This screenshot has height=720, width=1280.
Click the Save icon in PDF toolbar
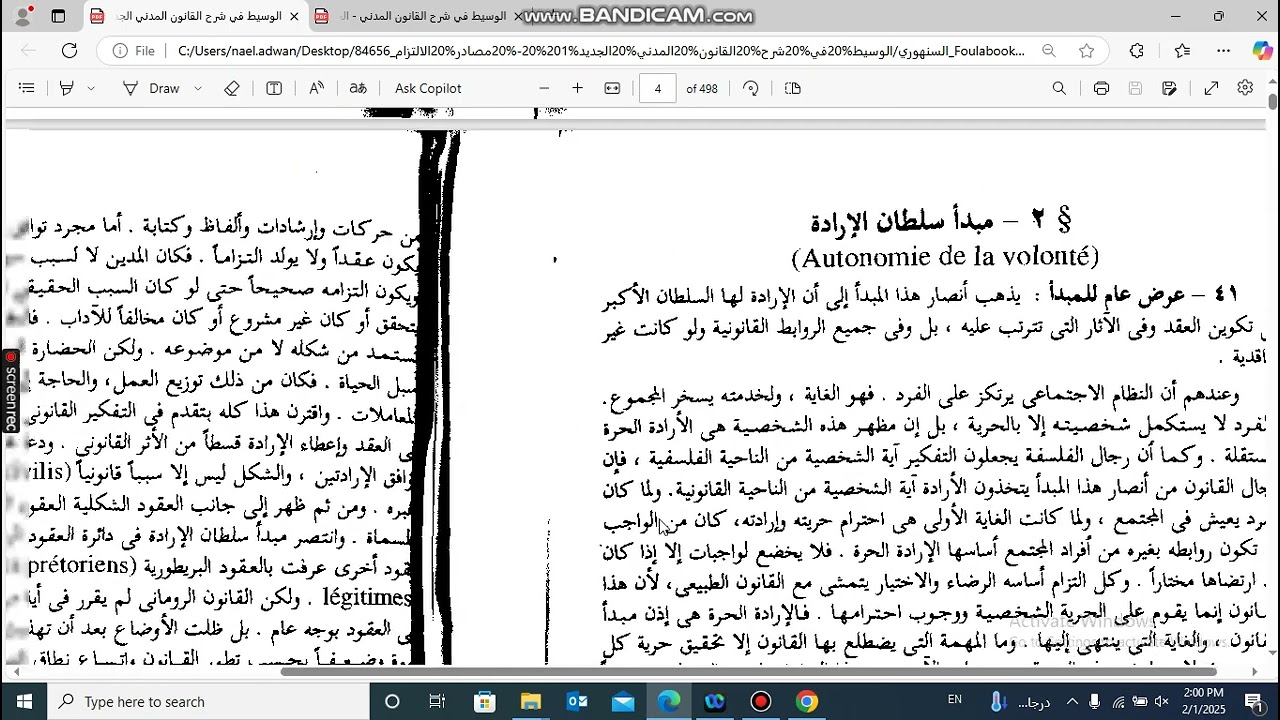point(1135,88)
